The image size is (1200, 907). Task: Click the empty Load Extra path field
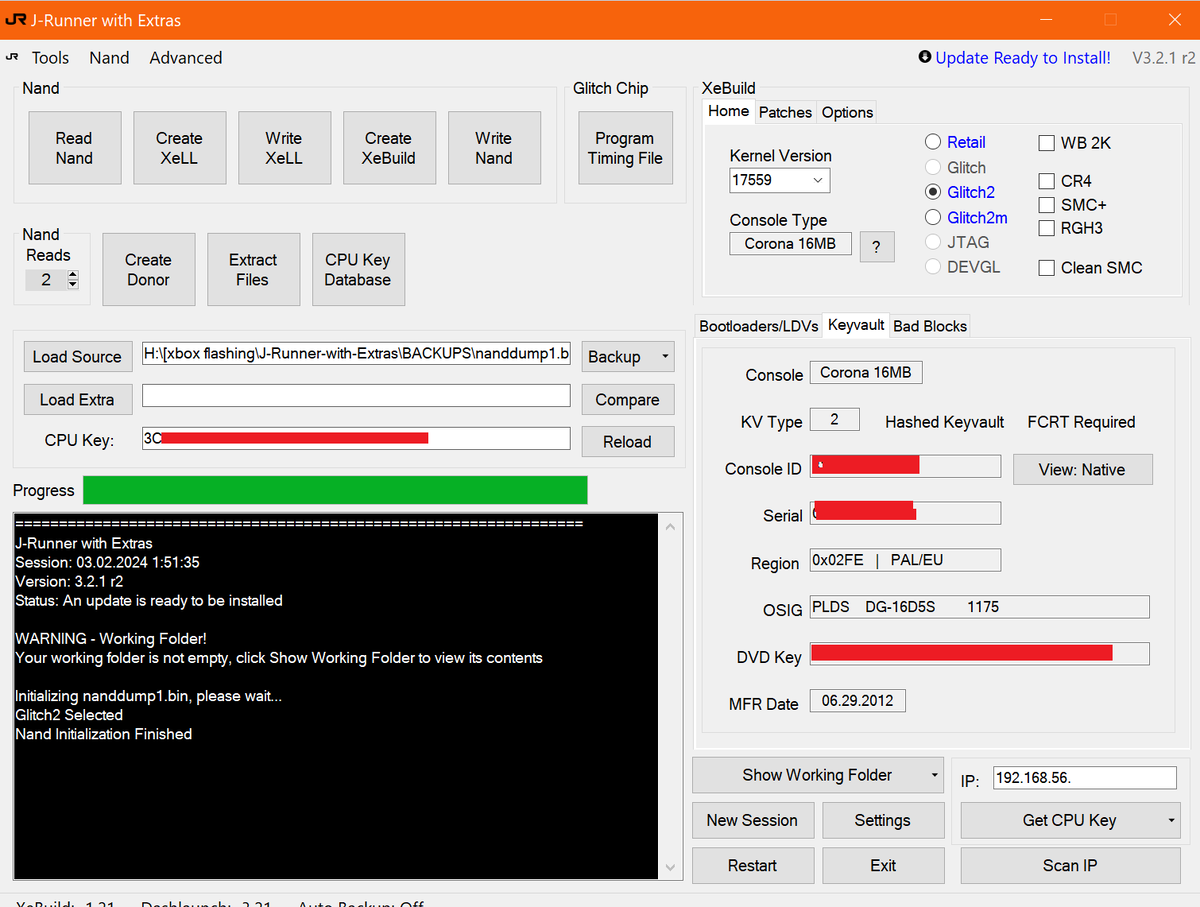pyautogui.click(x=356, y=395)
